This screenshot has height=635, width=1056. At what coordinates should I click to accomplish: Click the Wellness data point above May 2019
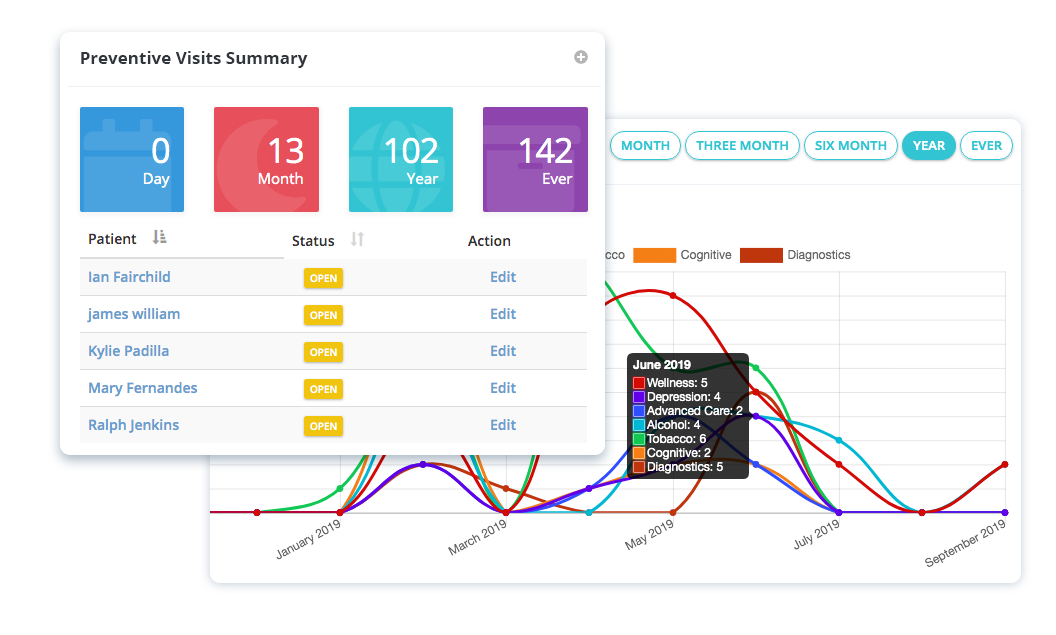673,295
